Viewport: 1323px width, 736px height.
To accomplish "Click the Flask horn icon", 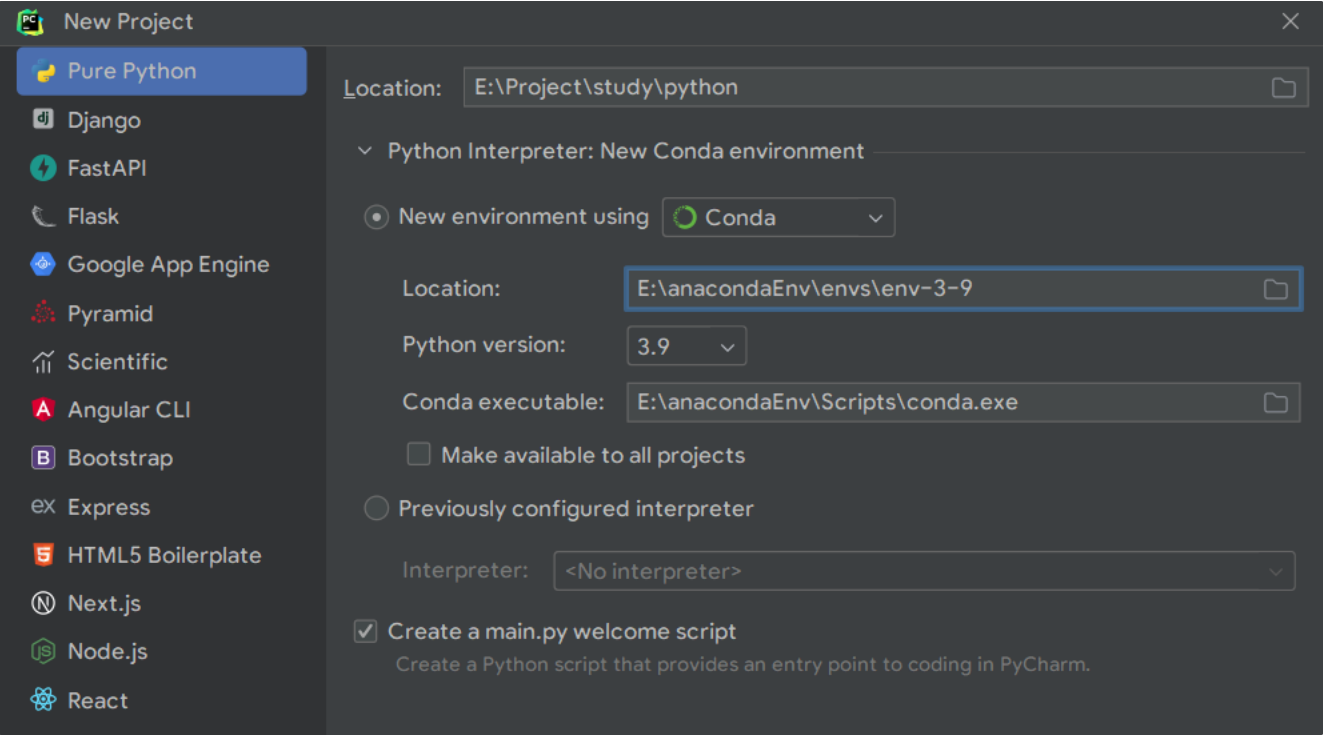I will (43, 216).
